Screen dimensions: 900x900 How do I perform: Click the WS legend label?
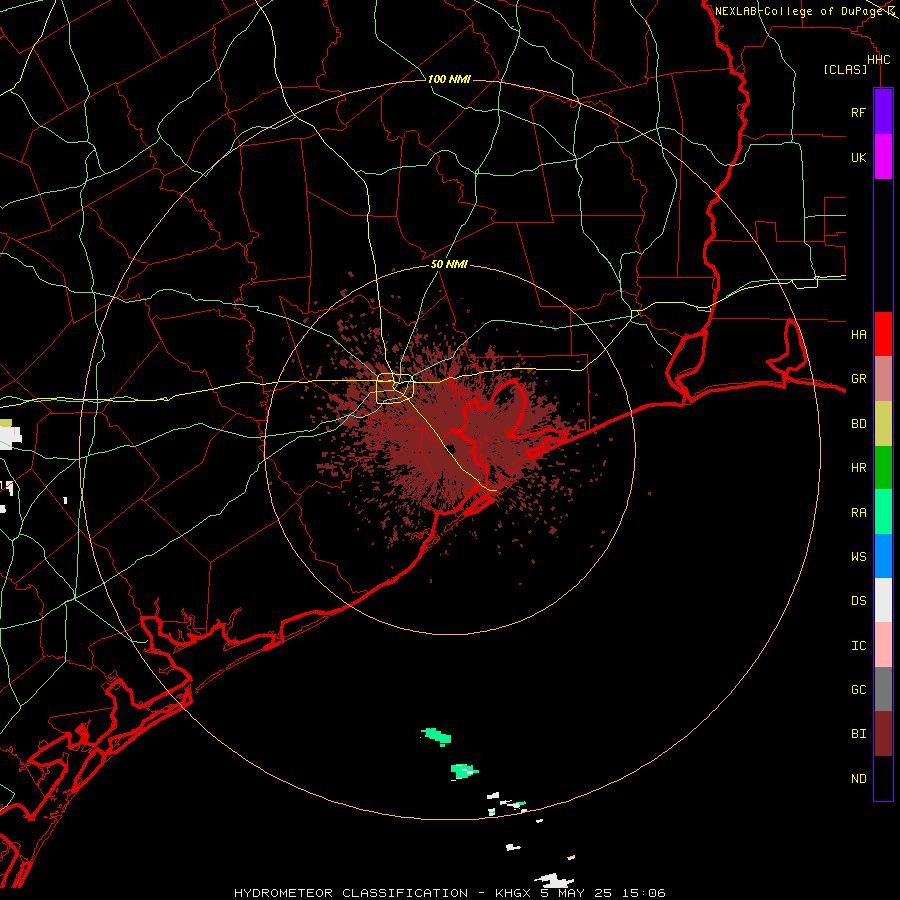coord(858,557)
